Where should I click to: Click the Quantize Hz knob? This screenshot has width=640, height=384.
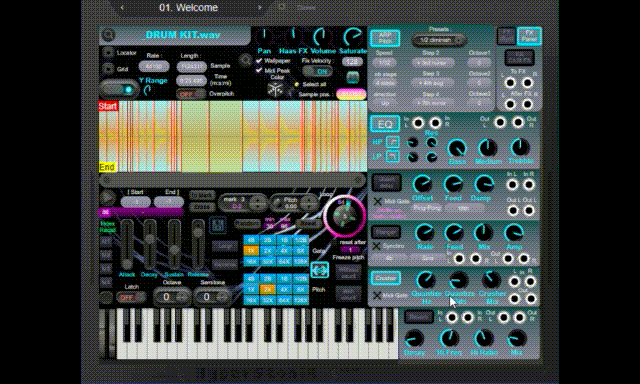tap(426, 280)
